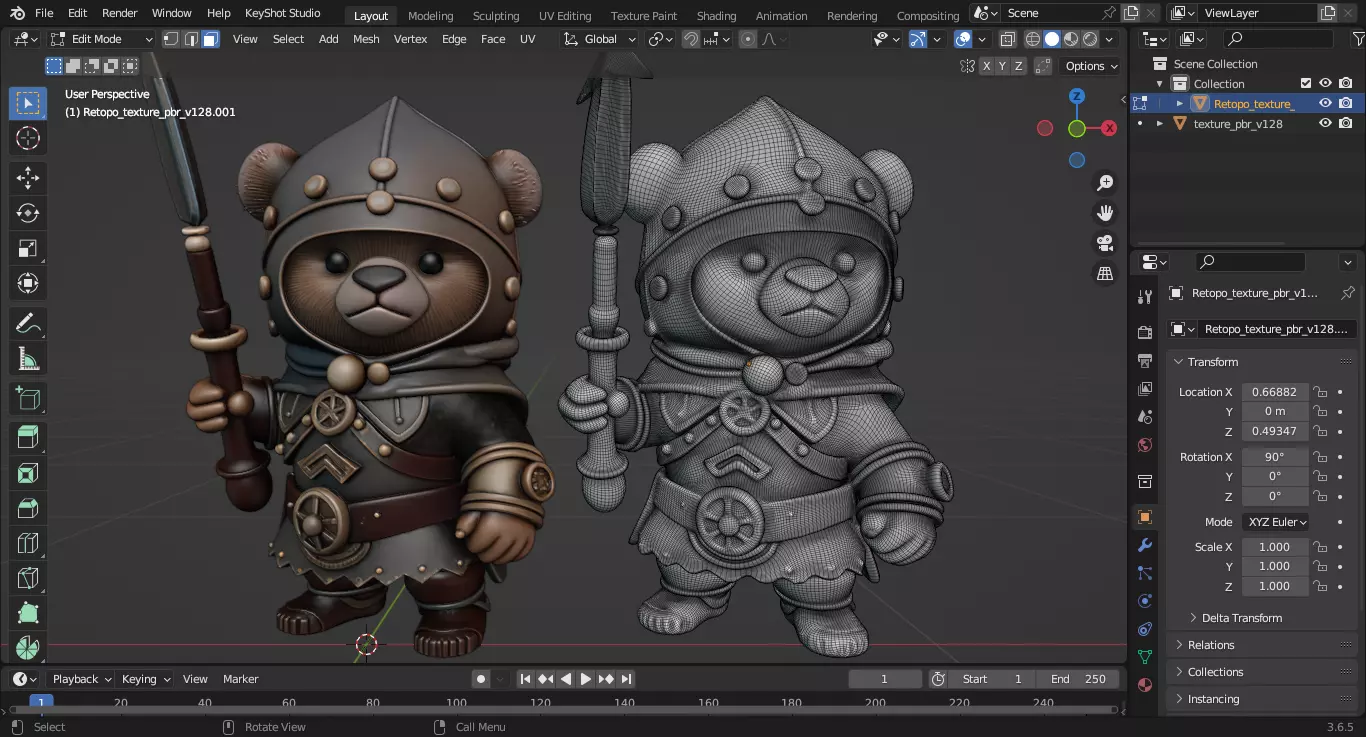Lock Location X transform

1320,392
